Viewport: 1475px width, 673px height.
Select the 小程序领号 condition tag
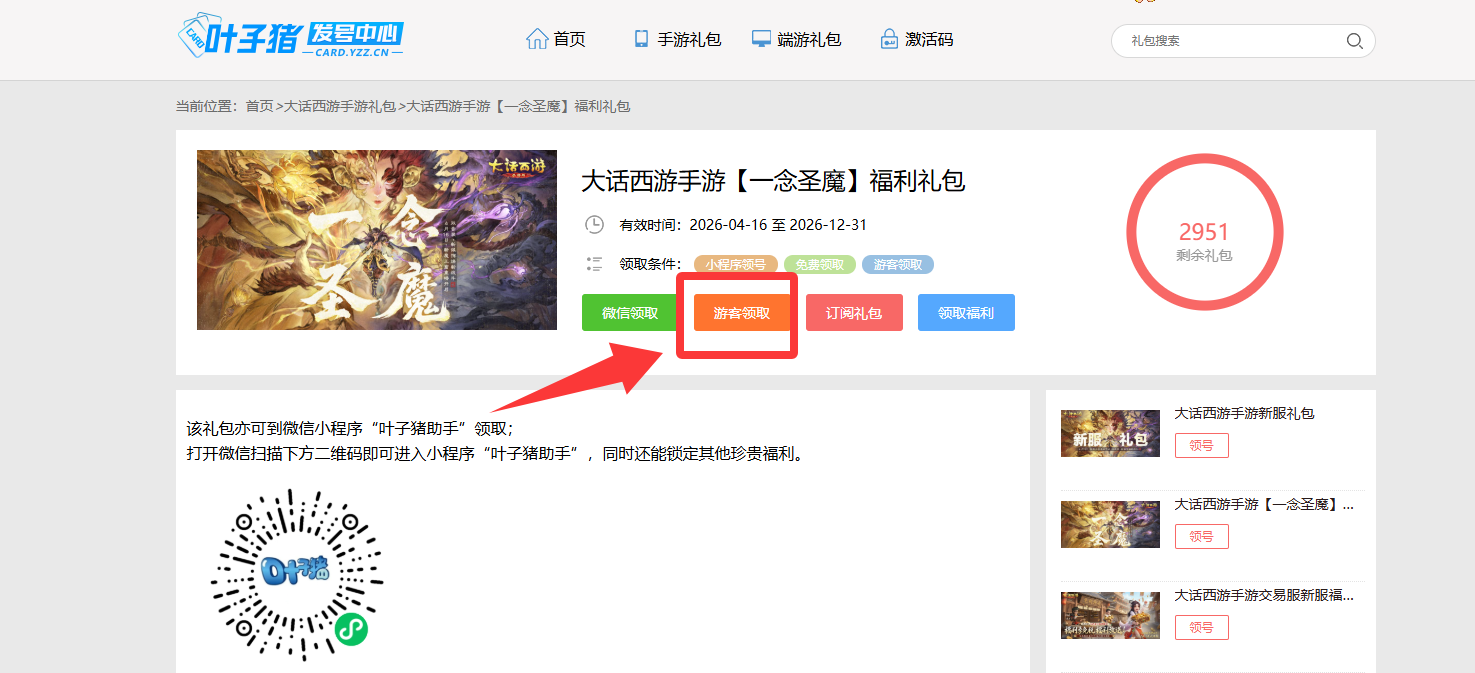(x=735, y=265)
